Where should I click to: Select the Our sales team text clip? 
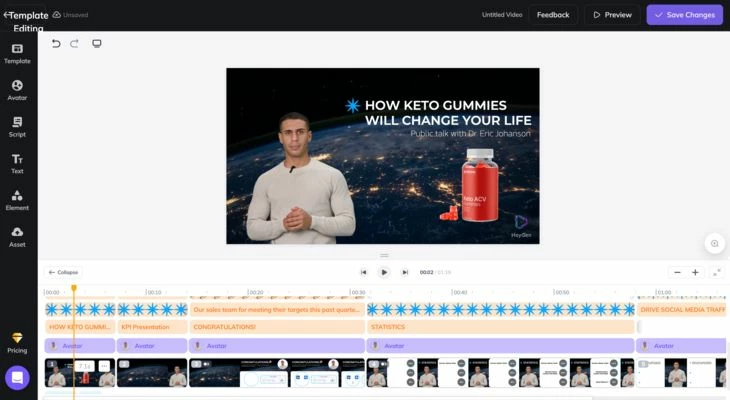click(x=277, y=310)
